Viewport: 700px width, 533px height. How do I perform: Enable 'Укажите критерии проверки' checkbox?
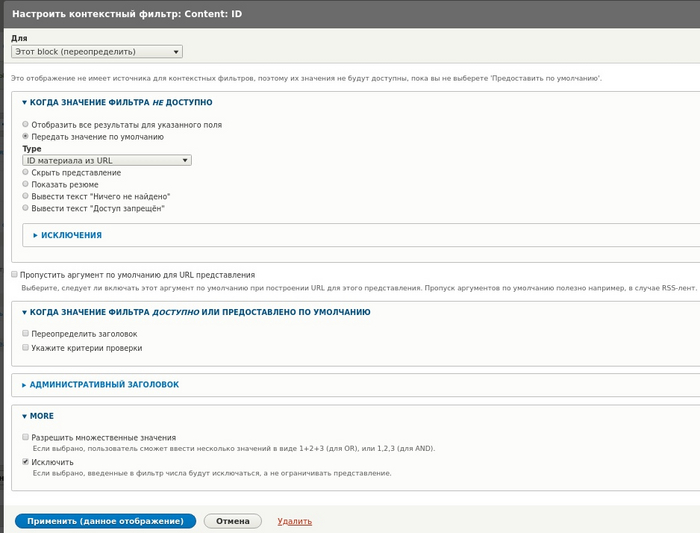pyautogui.click(x=26, y=348)
